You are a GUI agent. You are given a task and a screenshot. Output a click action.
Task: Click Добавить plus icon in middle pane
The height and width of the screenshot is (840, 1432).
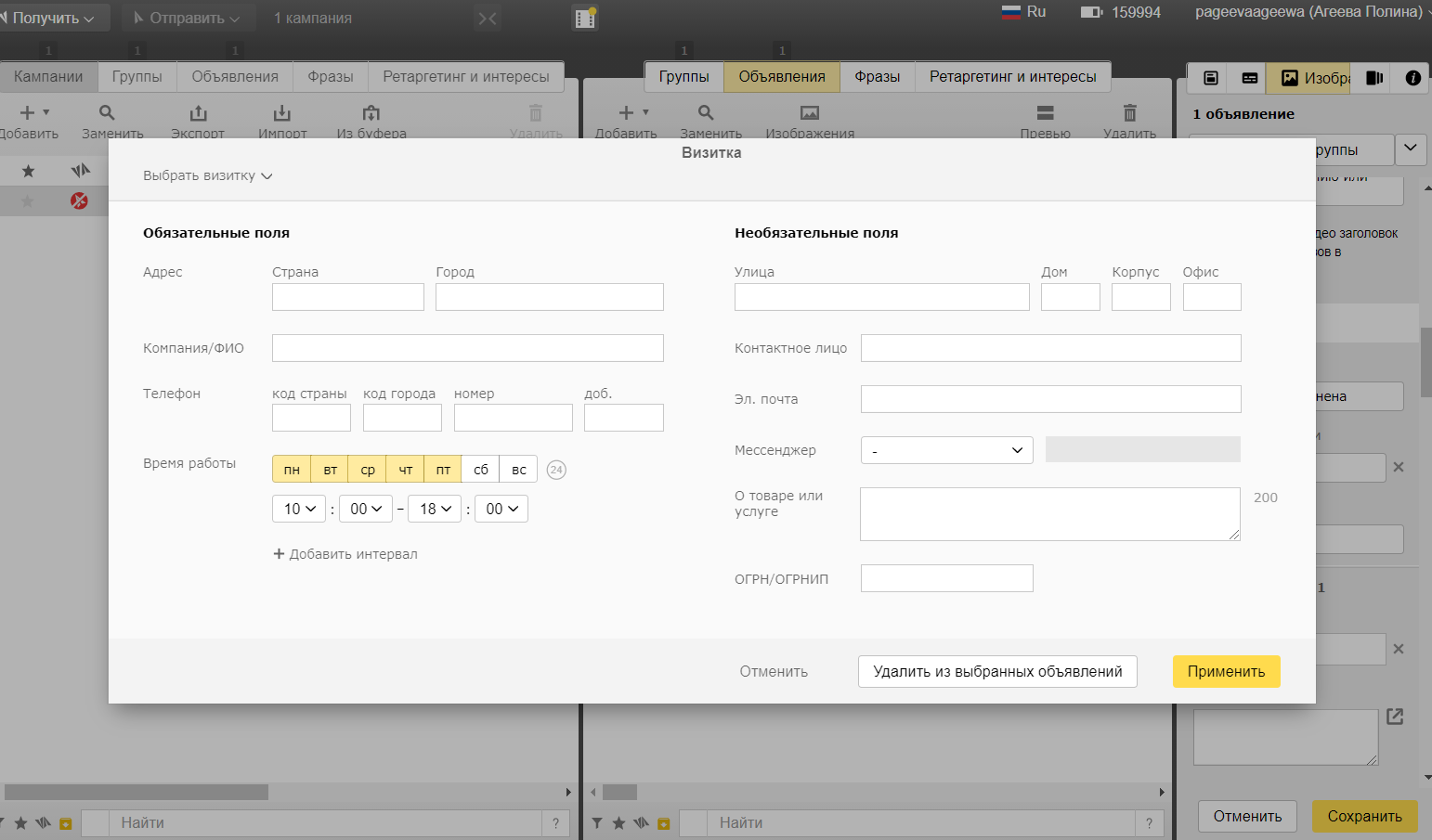[x=626, y=112]
